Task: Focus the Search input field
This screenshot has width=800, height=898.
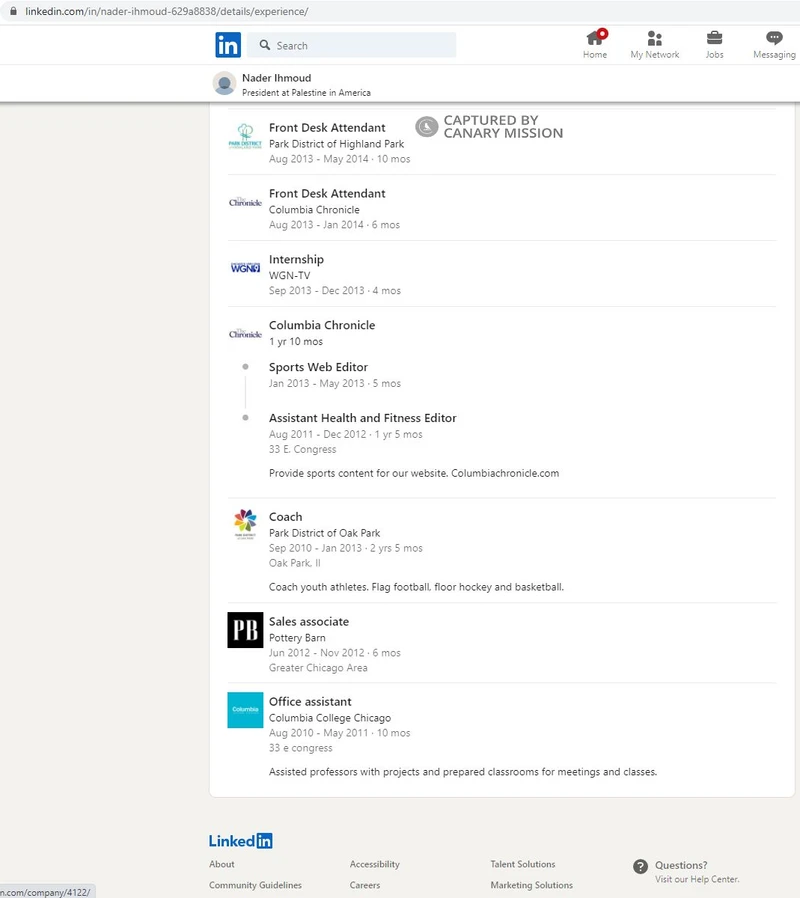Action: [352, 45]
